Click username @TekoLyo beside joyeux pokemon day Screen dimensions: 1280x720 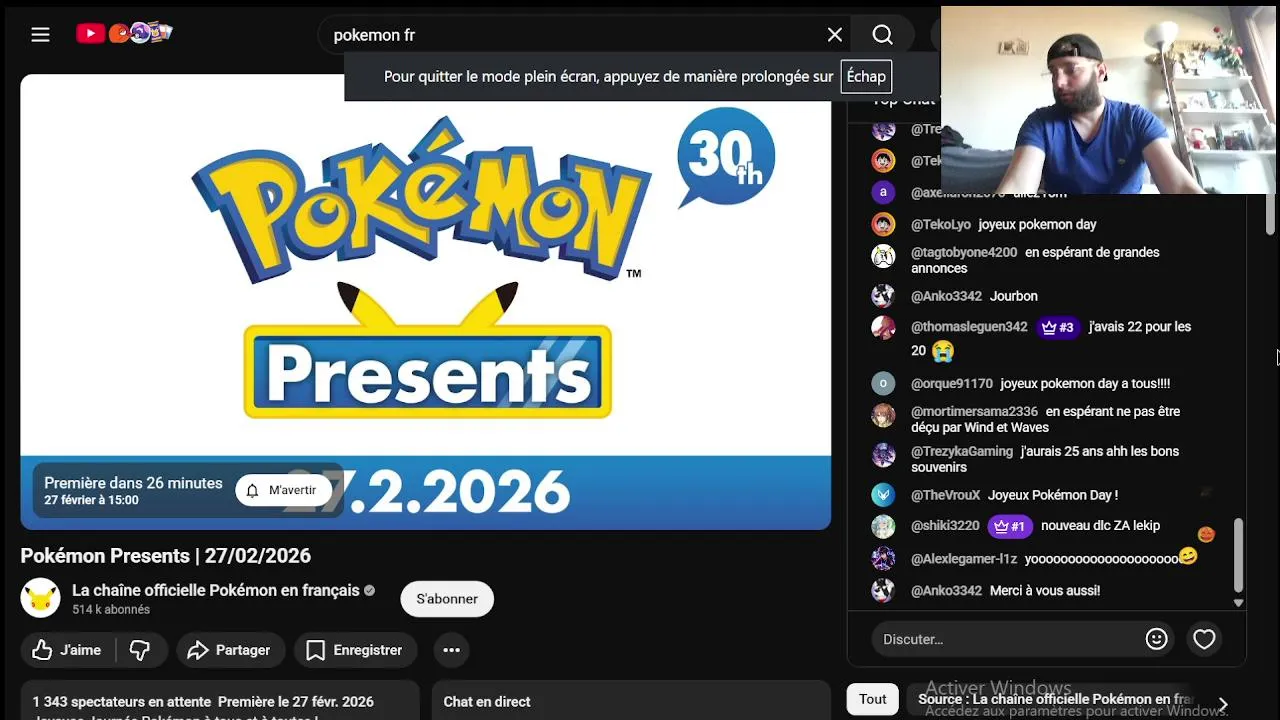(x=940, y=224)
